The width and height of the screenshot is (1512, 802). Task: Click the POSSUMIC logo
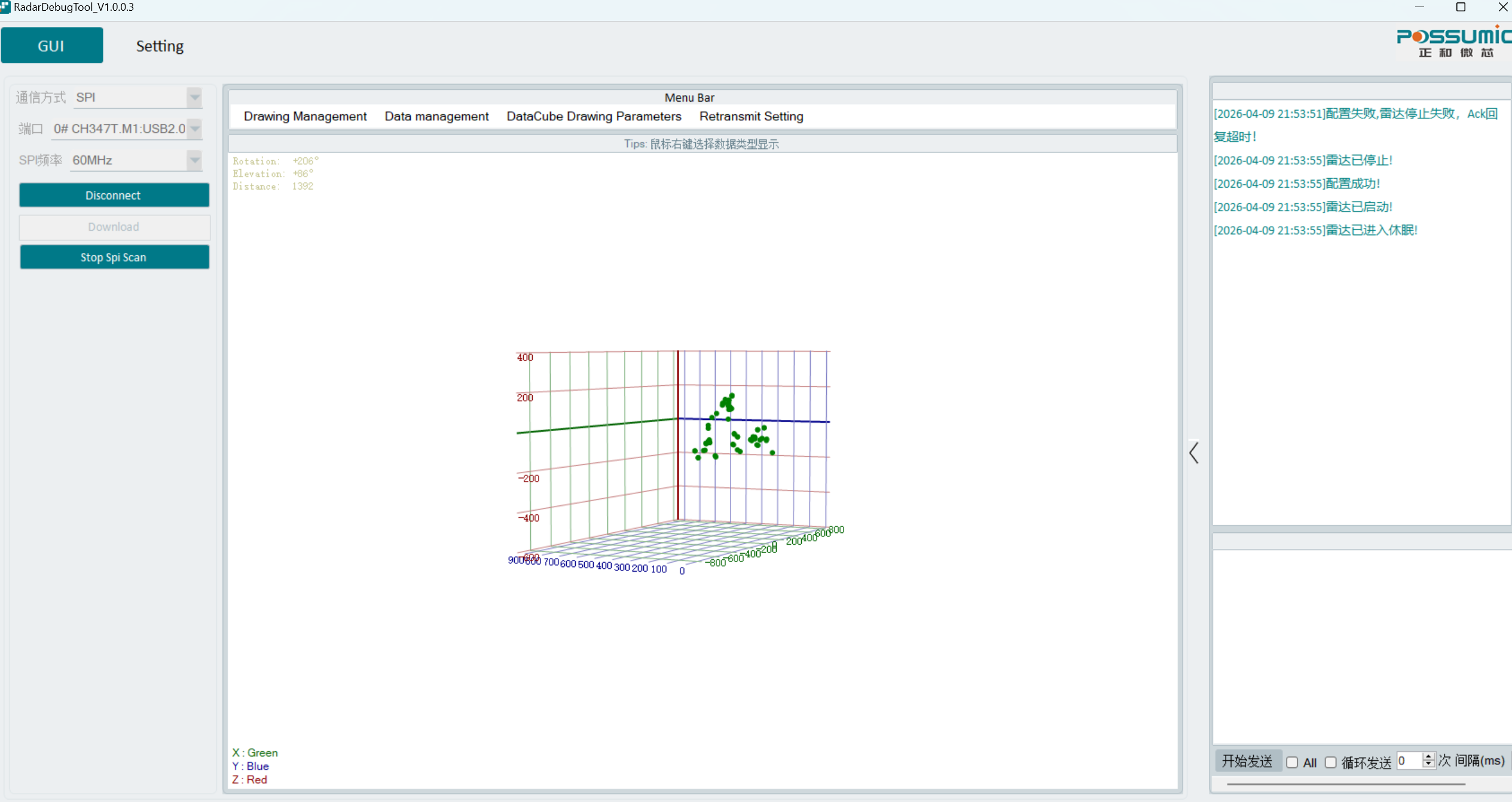[1453, 42]
